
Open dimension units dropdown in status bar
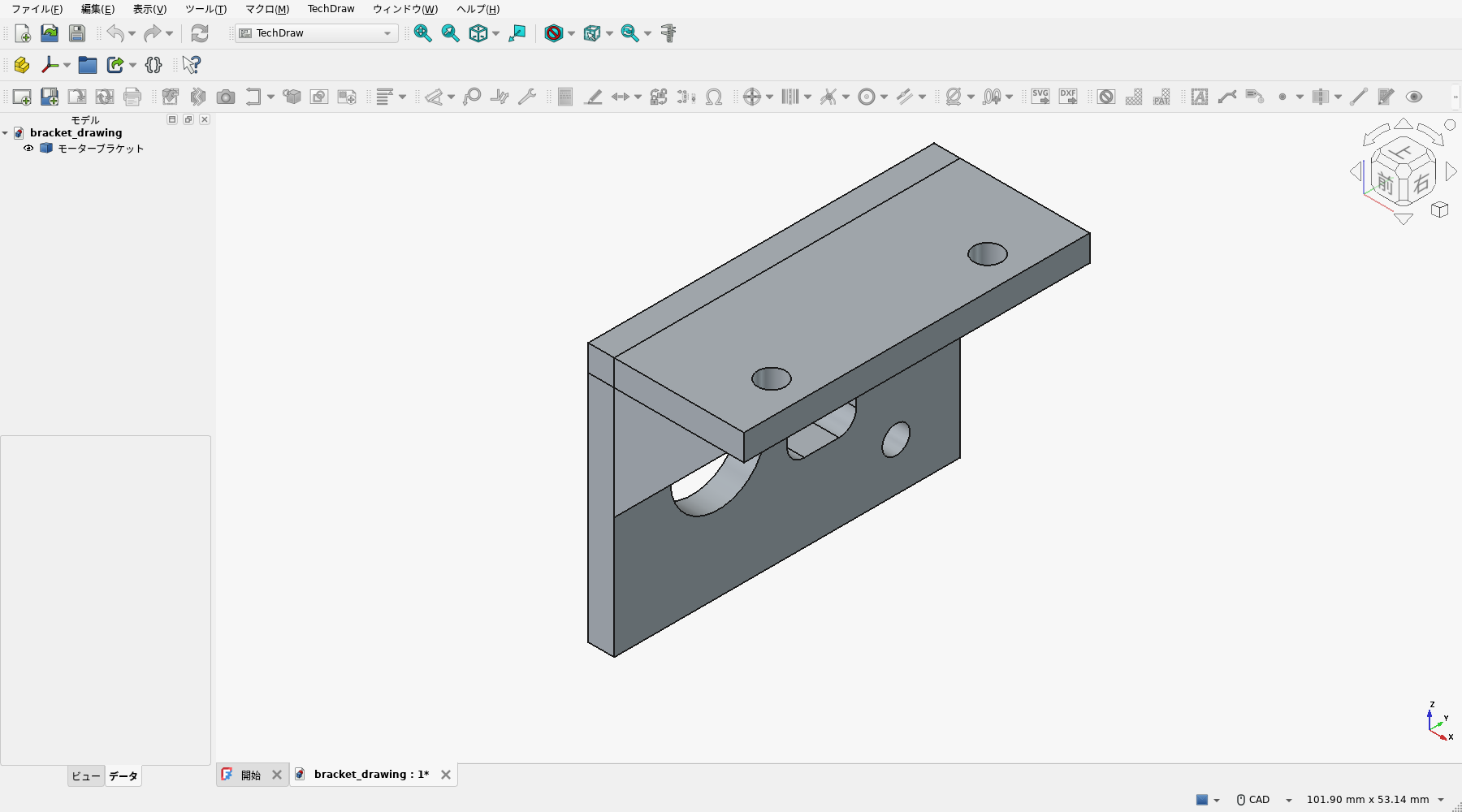pyautogui.click(x=1441, y=800)
